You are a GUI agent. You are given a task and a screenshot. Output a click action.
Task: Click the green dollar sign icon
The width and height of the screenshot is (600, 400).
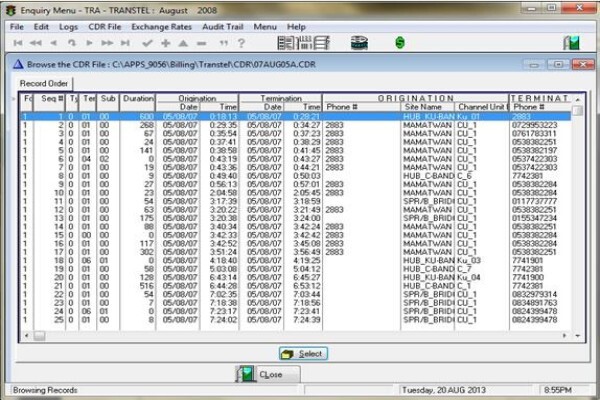[x=400, y=42]
